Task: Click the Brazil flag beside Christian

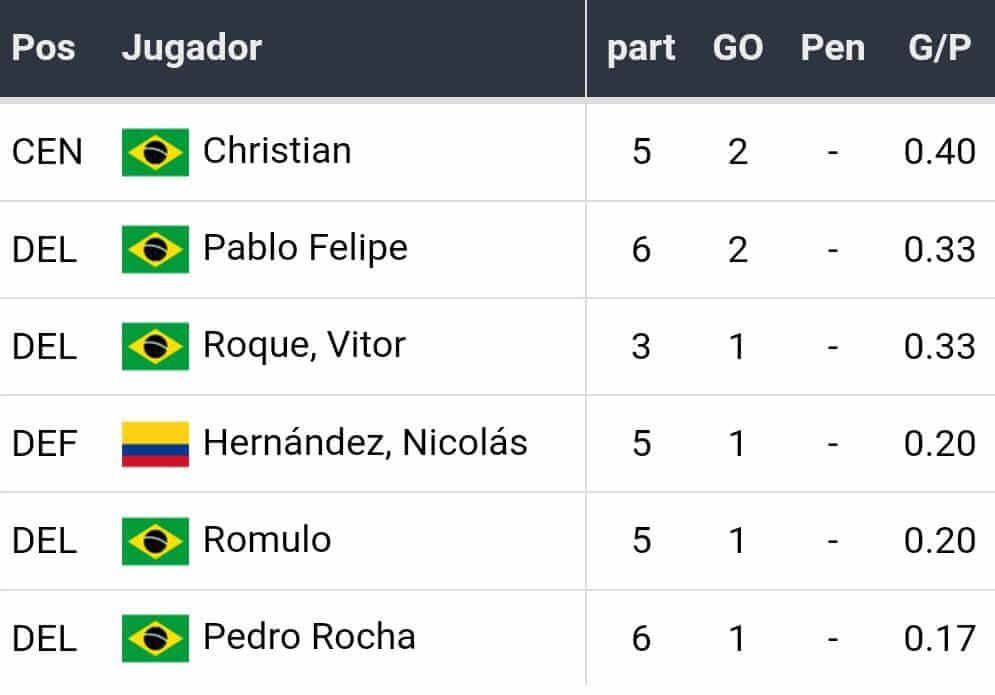Action: [x=155, y=152]
